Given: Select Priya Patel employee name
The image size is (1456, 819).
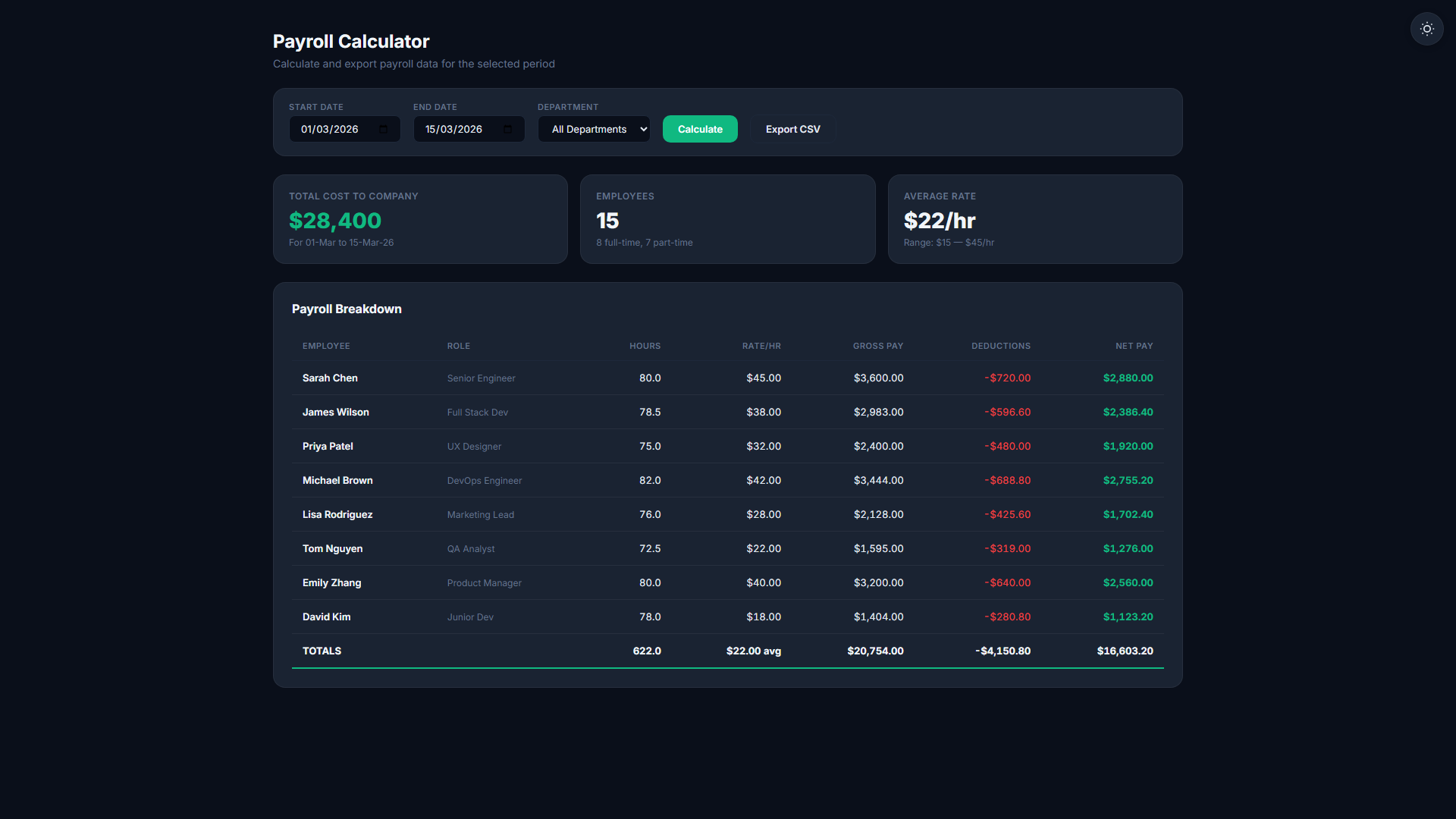Looking at the screenshot, I should click(328, 446).
